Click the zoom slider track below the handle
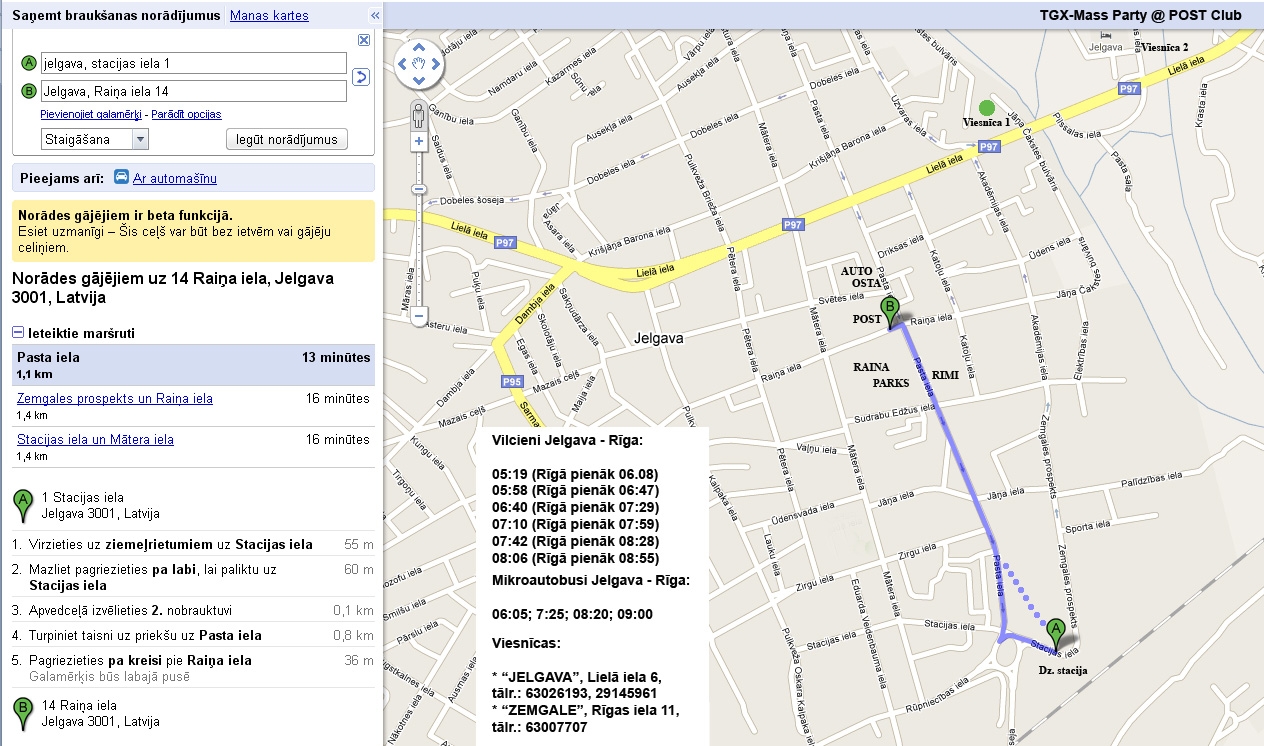The width and height of the screenshot is (1264, 746). pos(419,250)
